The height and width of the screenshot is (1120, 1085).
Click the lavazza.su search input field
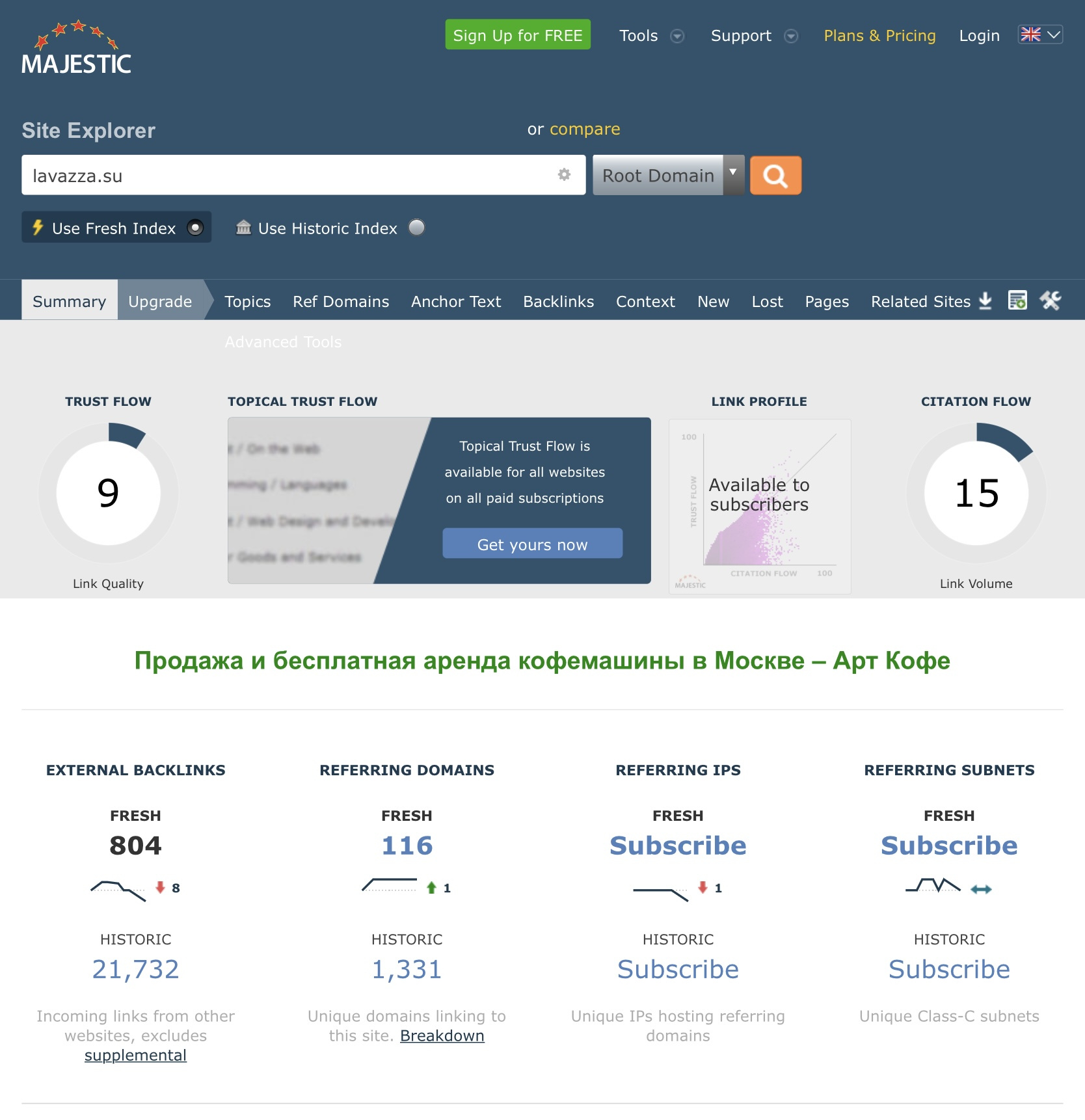click(x=304, y=175)
